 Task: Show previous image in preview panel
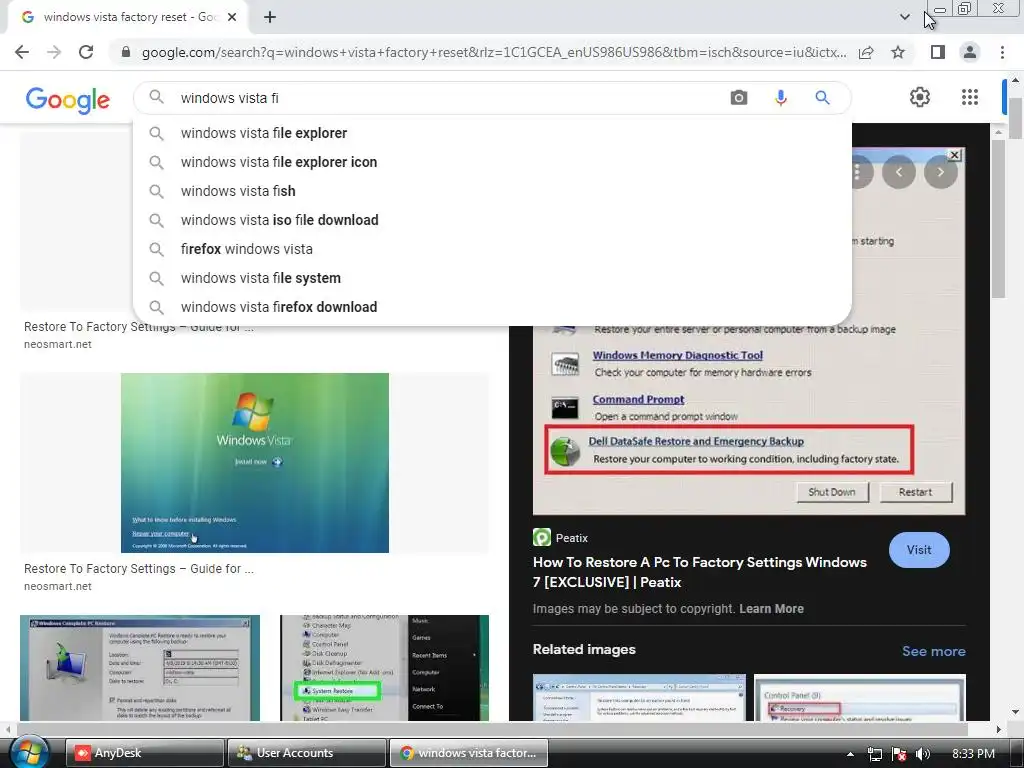point(899,172)
